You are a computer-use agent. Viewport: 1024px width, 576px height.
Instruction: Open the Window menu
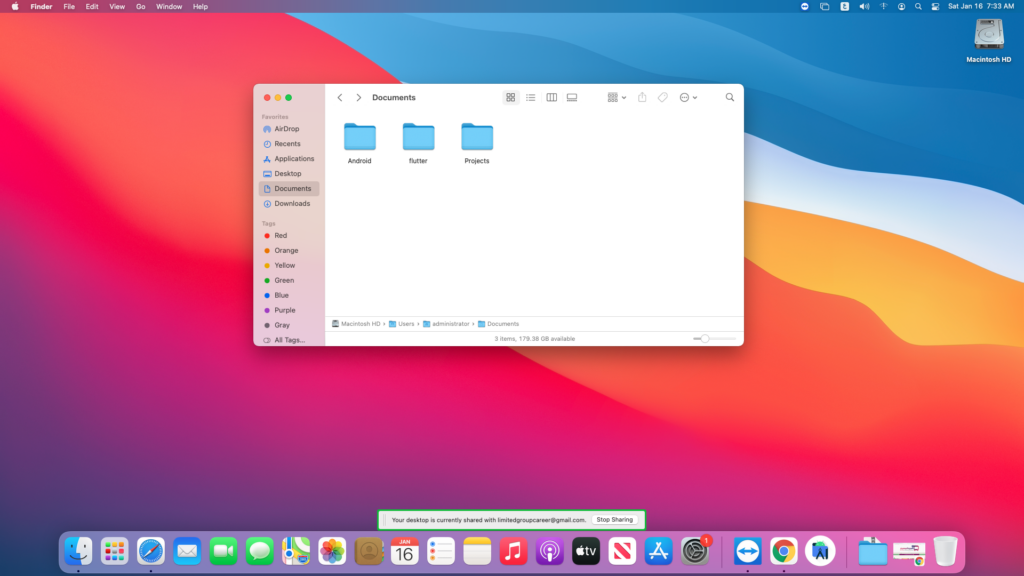click(169, 7)
